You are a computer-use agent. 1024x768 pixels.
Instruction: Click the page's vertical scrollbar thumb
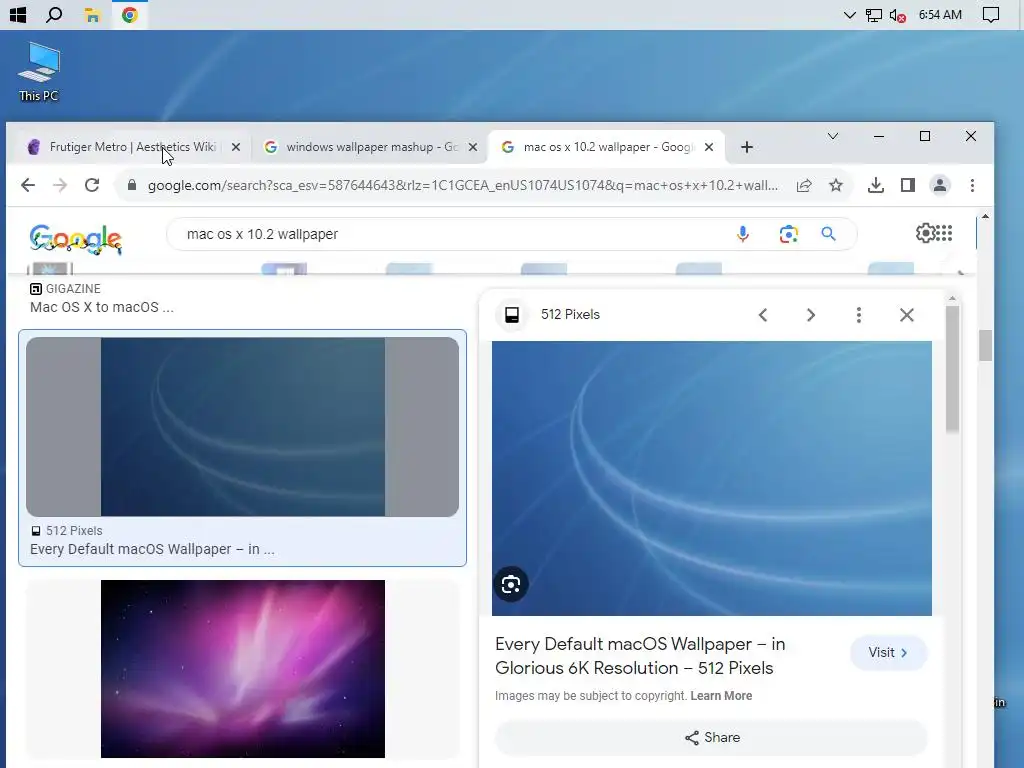pyautogui.click(x=985, y=346)
